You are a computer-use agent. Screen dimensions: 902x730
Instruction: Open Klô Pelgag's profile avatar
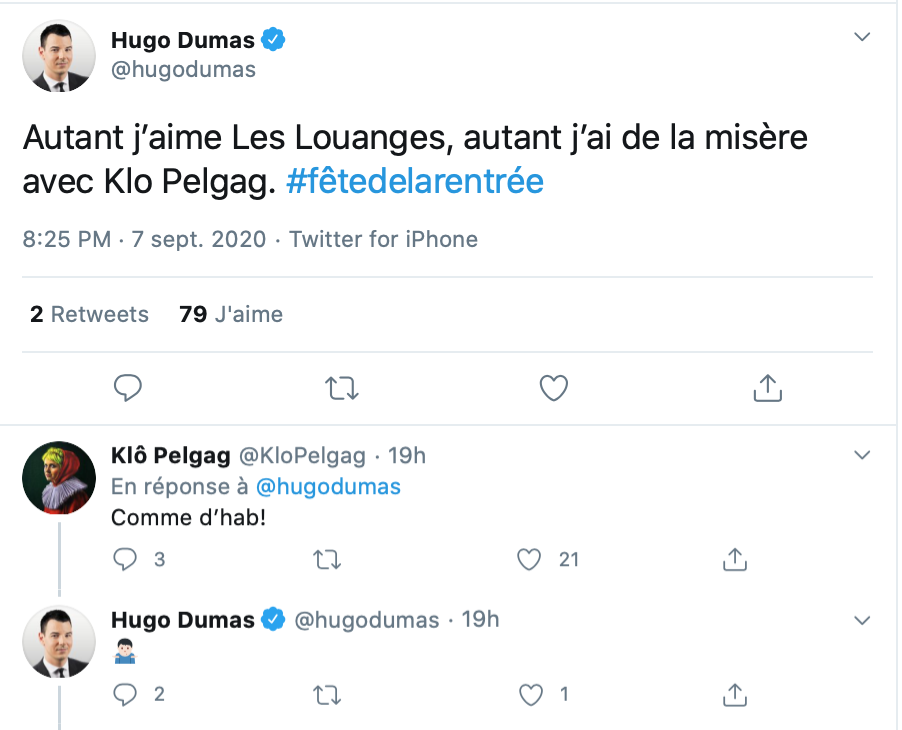59,477
